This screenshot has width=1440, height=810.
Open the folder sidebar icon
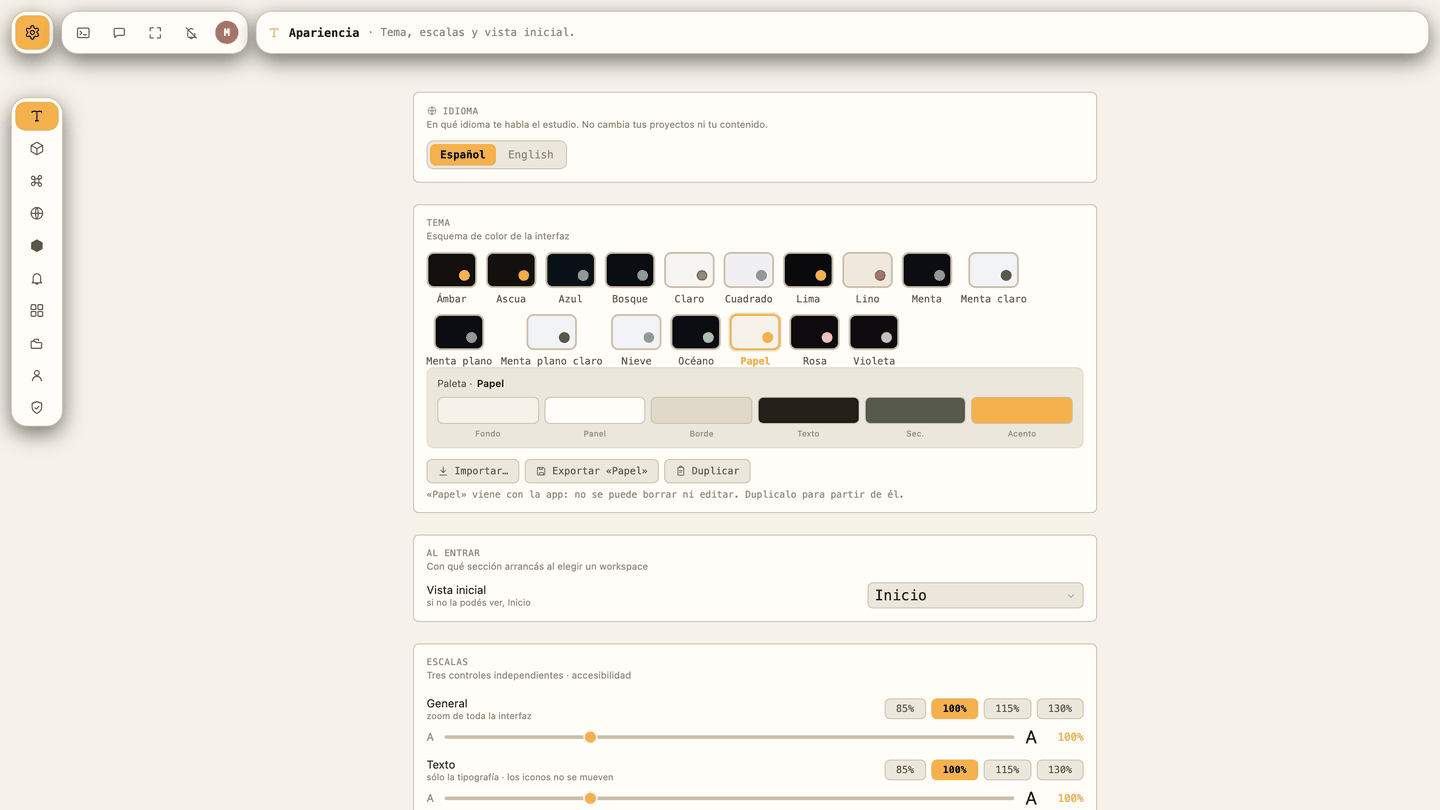(37, 344)
